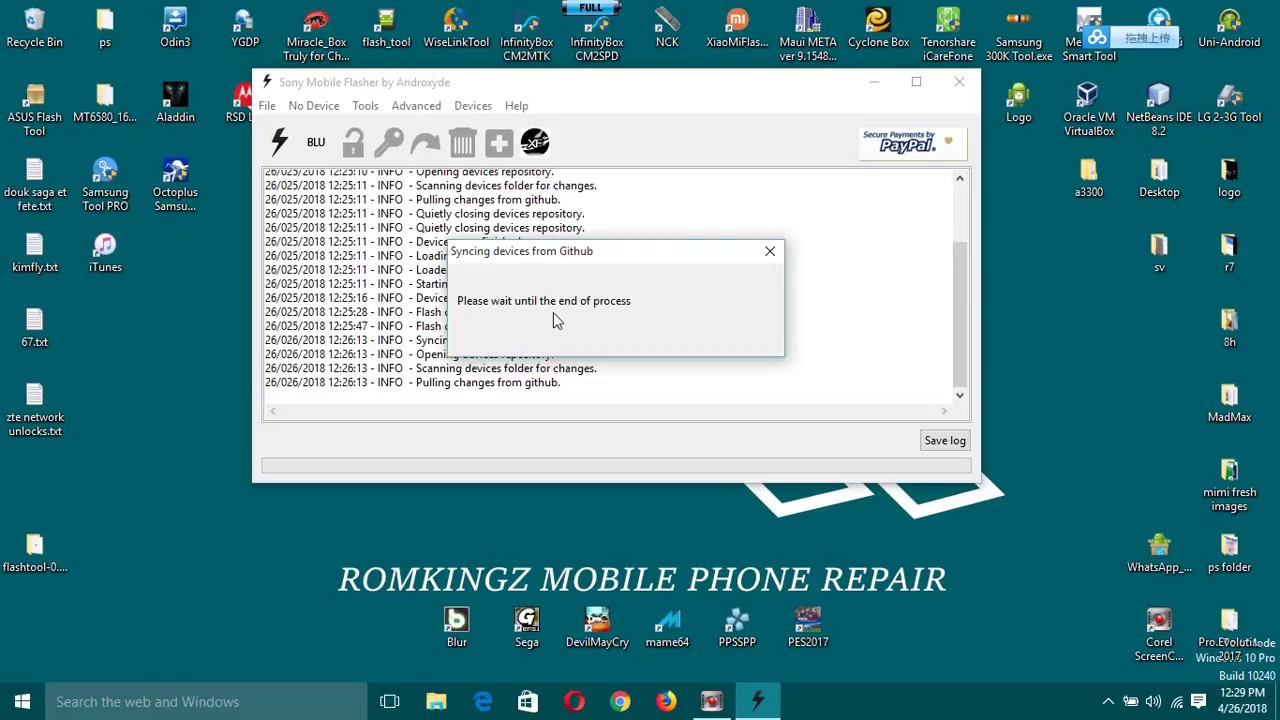Image resolution: width=1280 pixels, height=720 pixels.
Task: Open the Windows Start menu
Action: pyautogui.click(x=22, y=702)
